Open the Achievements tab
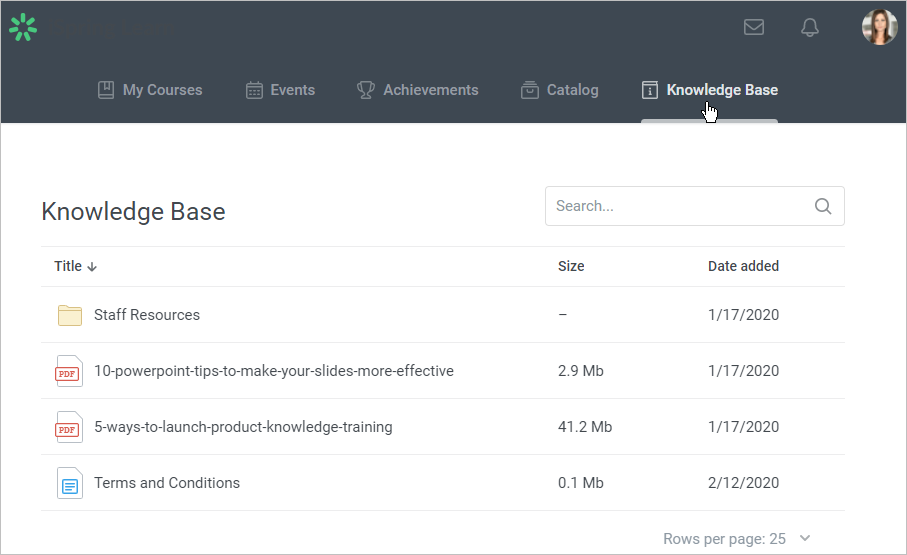 tap(418, 90)
